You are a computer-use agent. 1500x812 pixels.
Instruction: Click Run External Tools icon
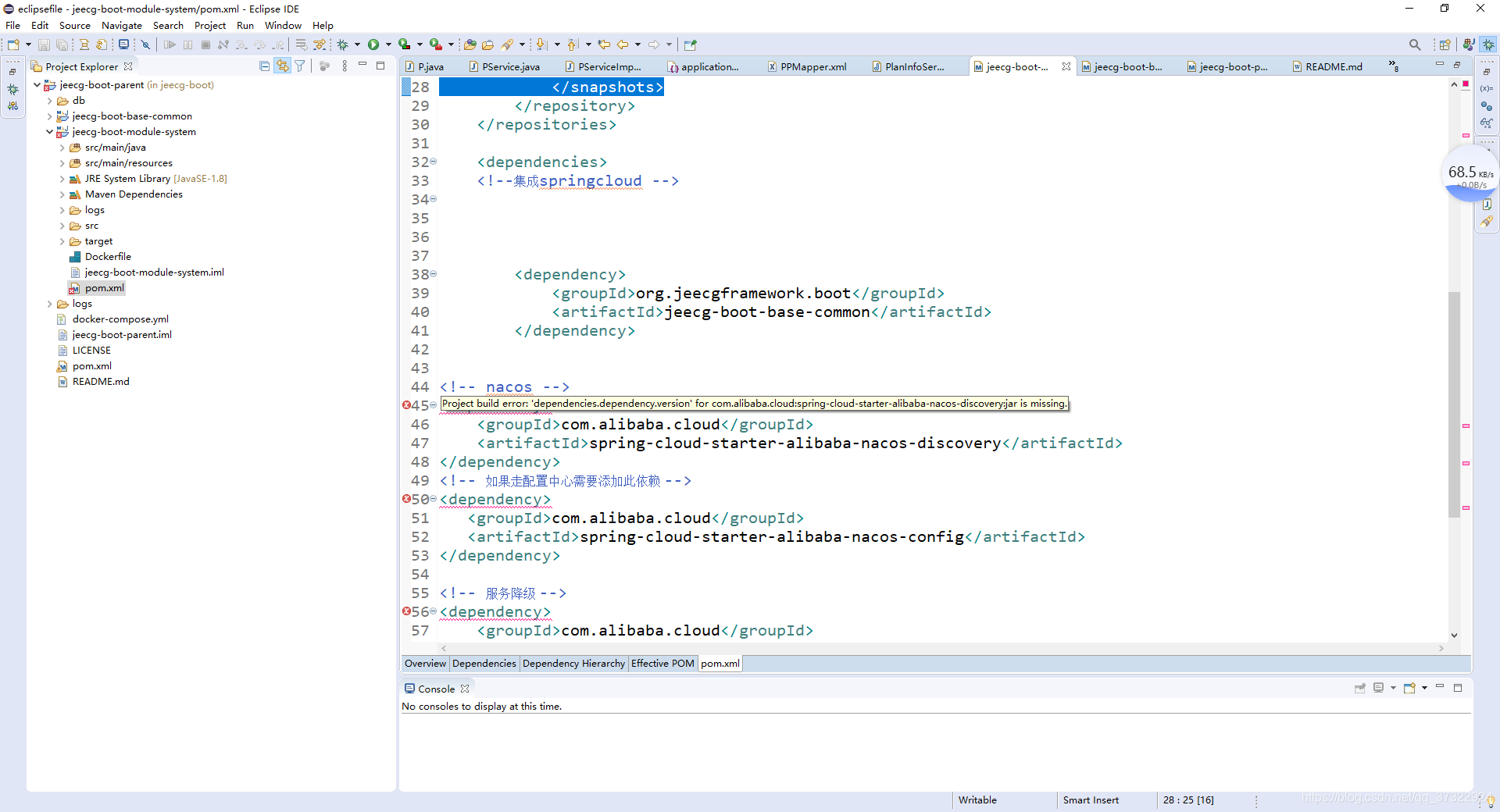(x=435, y=45)
